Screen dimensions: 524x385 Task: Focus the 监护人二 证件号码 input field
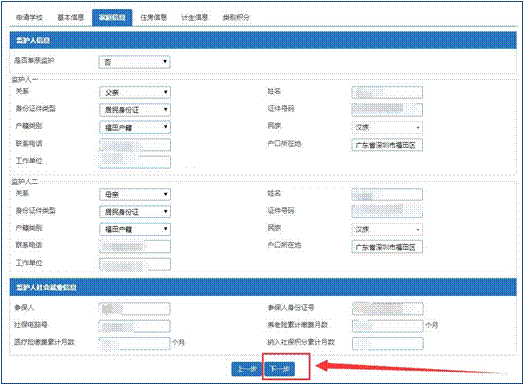coord(387,212)
